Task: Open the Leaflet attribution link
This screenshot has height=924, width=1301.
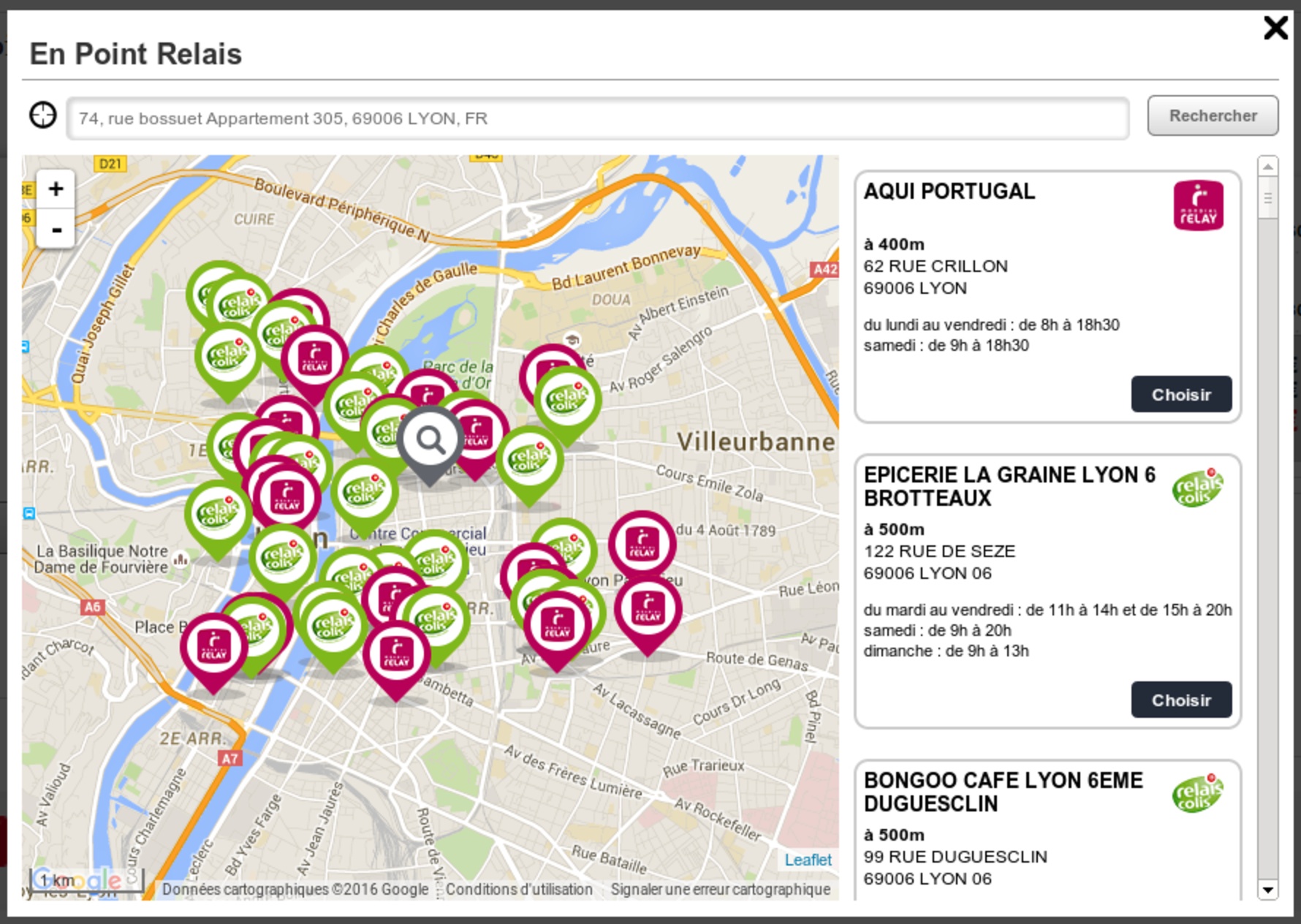Action: click(808, 860)
